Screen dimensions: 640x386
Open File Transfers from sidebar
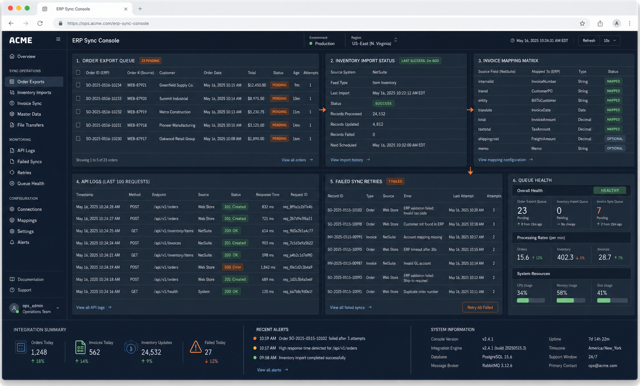[x=31, y=125]
